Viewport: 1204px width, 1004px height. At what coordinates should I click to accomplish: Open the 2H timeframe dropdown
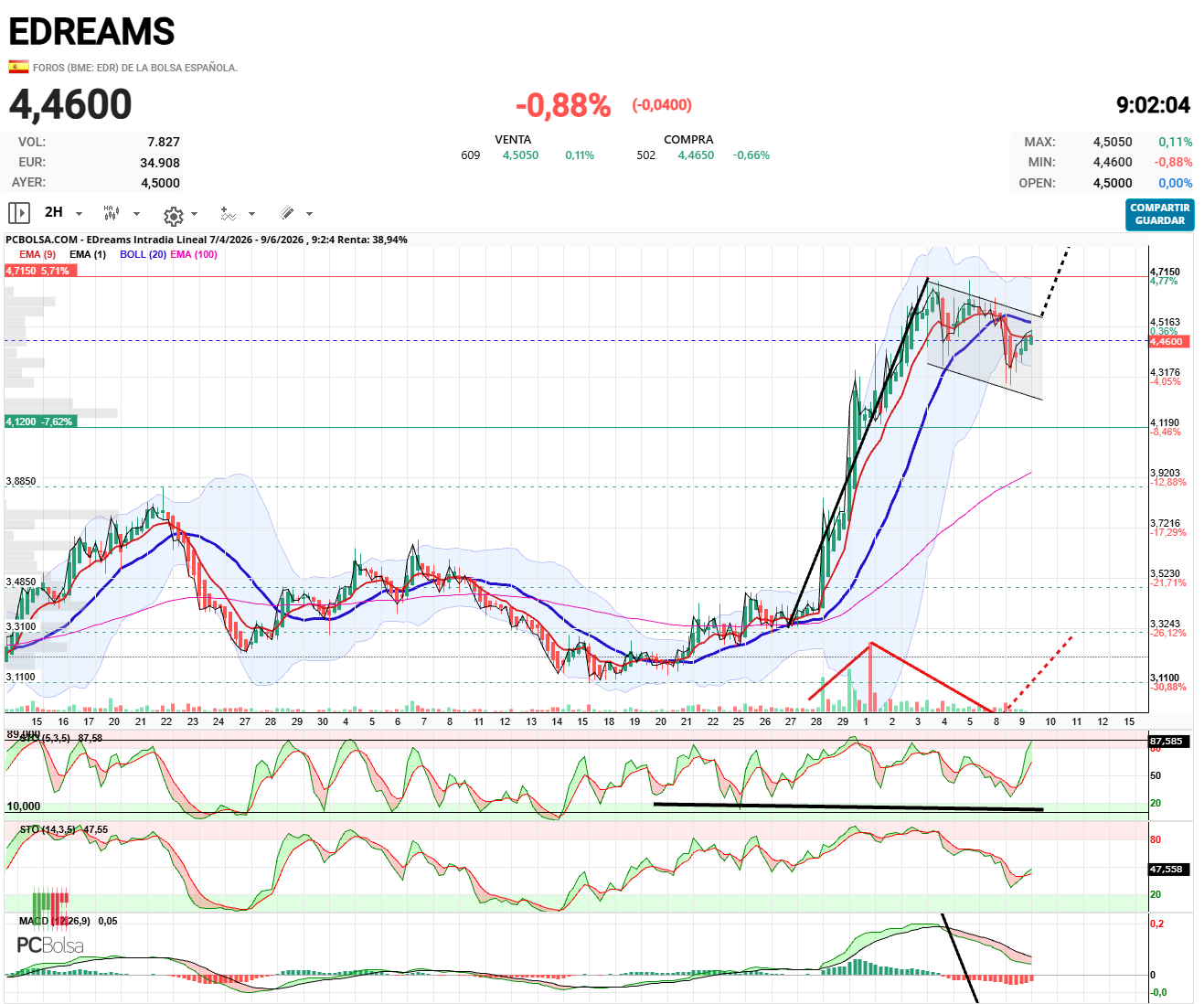click(x=63, y=212)
